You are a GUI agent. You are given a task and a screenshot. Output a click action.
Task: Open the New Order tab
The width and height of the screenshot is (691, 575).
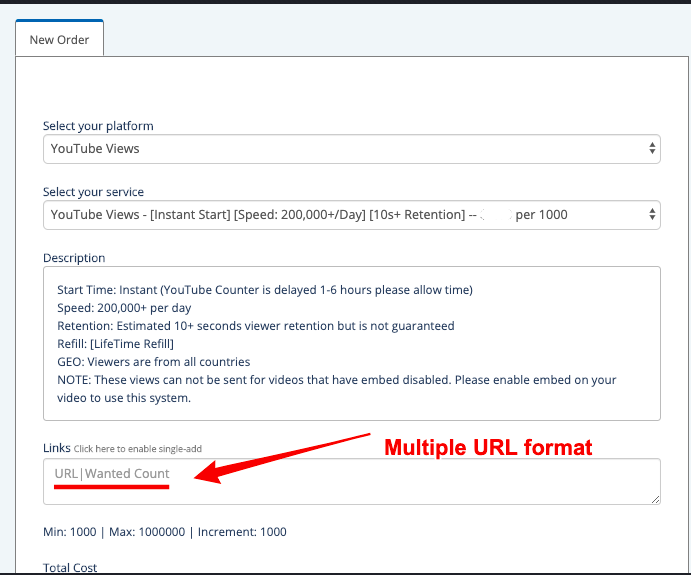[x=59, y=39]
